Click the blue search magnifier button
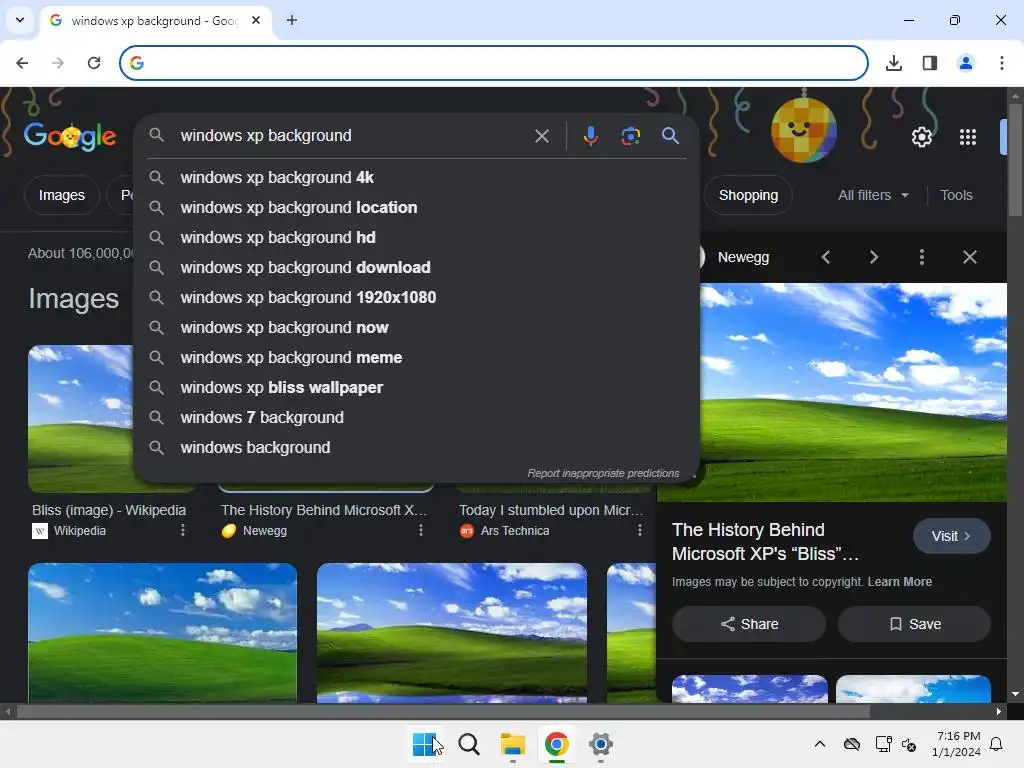This screenshot has width=1024, height=768. click(x=671, y=136)
